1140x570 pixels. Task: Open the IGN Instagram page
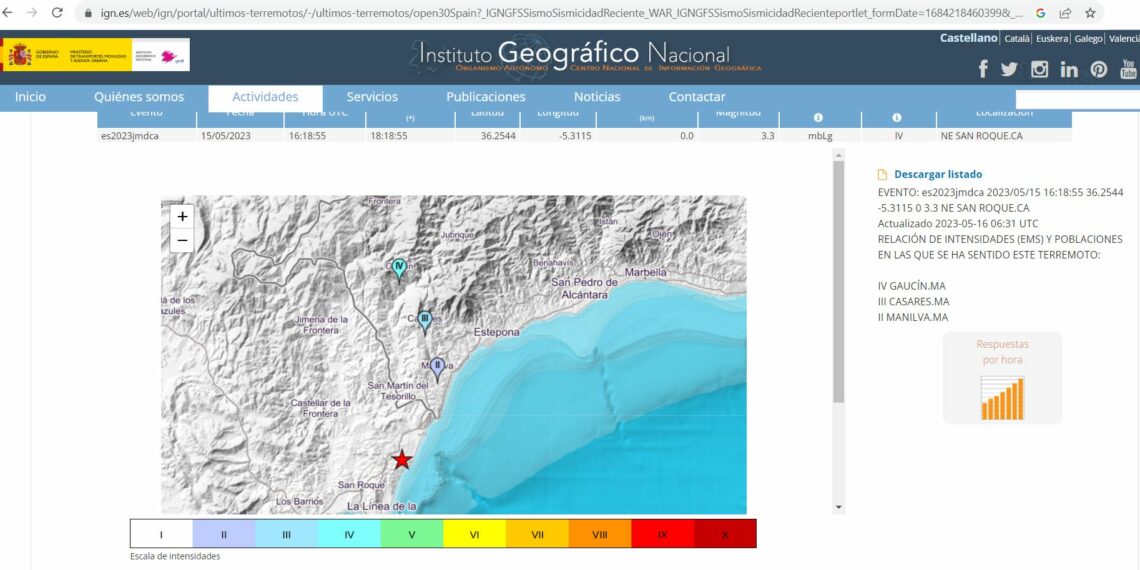(1039, 69)
